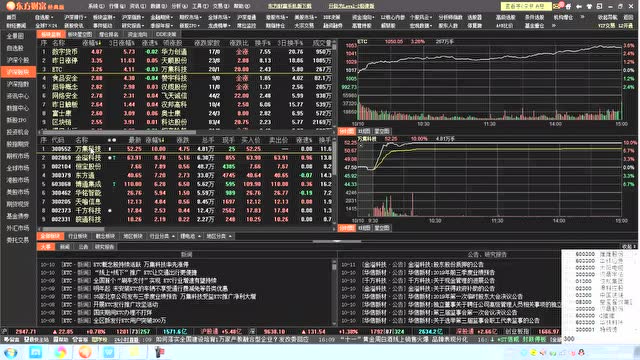
Task: Select 概念板块 tab below stock list
Action: pyautogui.click(x=105, y=236)
